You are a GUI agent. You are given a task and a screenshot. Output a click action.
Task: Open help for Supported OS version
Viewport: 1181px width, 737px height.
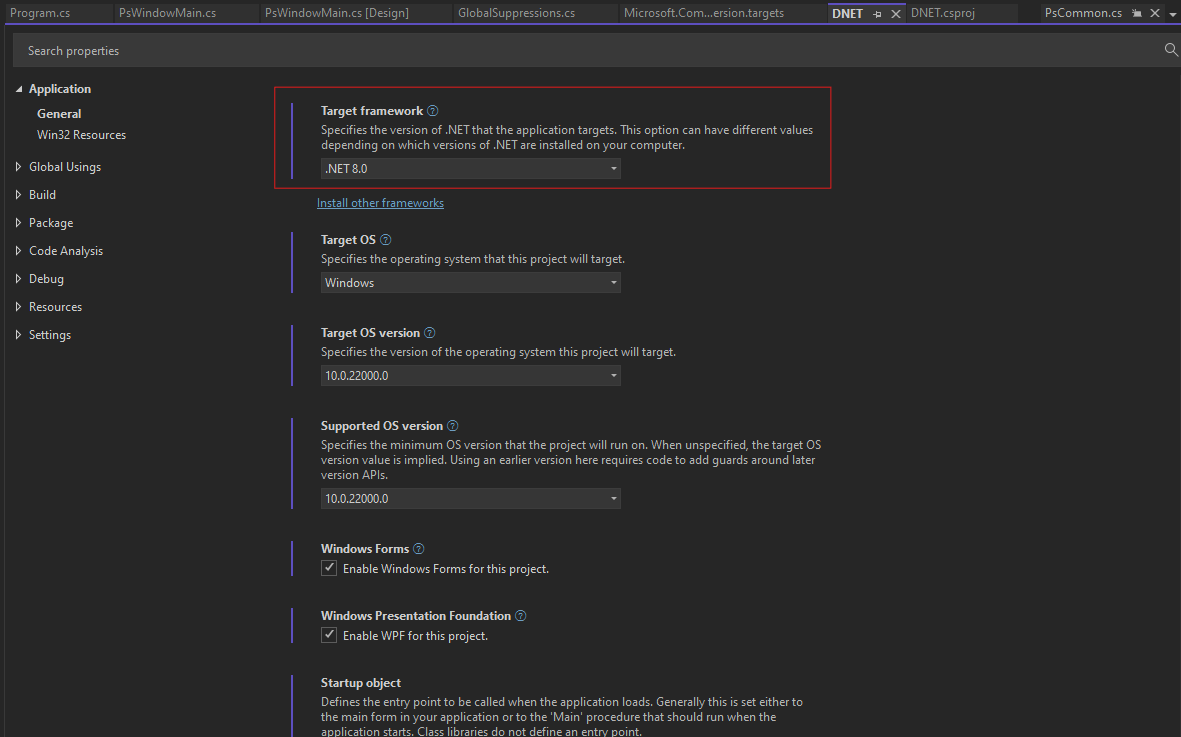[453, 425]
